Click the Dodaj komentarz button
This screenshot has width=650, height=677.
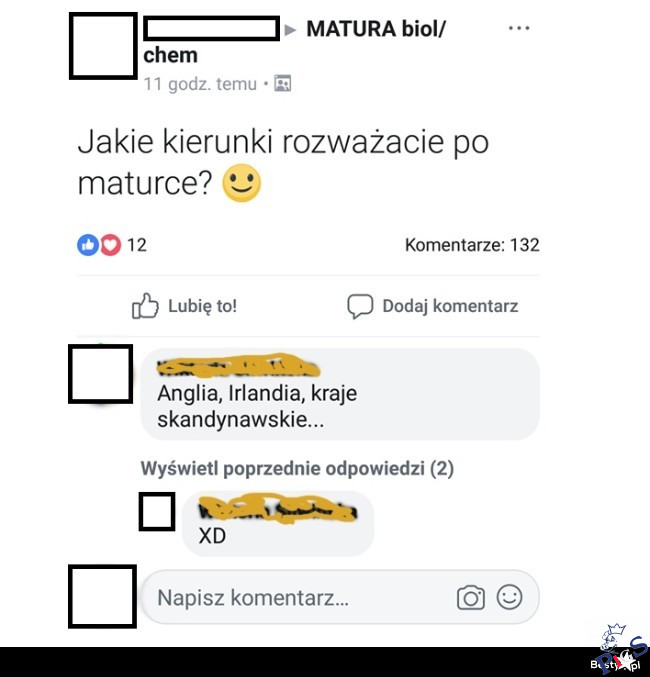433,306
